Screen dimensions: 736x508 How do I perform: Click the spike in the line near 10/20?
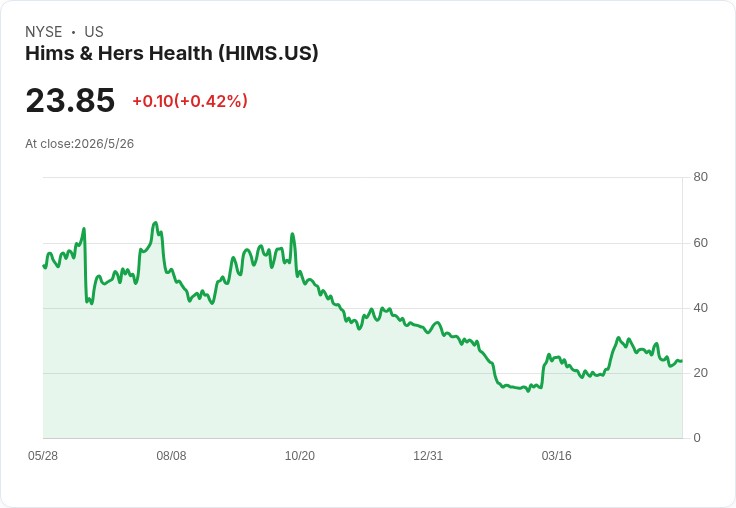point(292,233)
